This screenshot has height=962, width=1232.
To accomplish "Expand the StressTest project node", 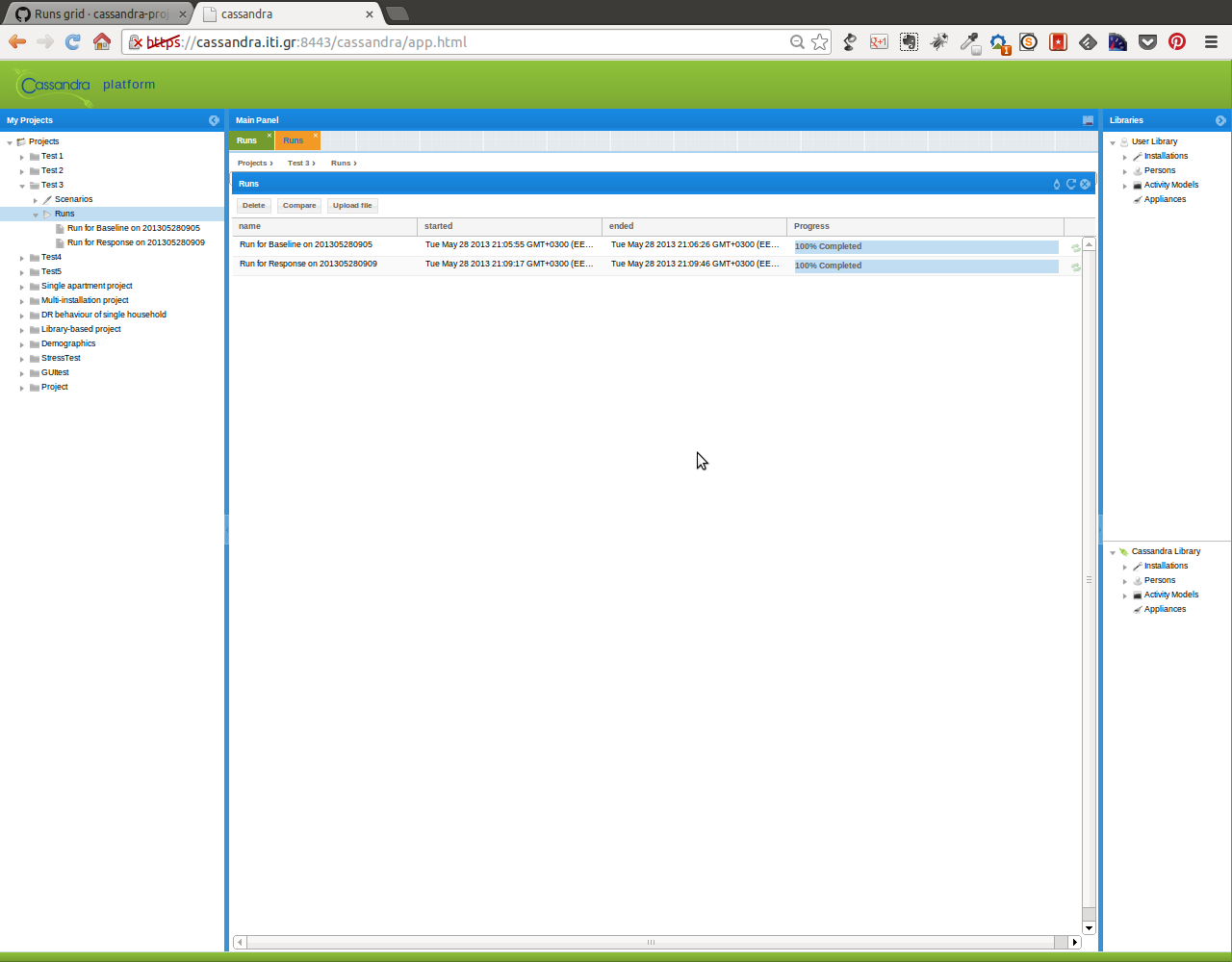I will pyautogui.click(x=22, y=359).
